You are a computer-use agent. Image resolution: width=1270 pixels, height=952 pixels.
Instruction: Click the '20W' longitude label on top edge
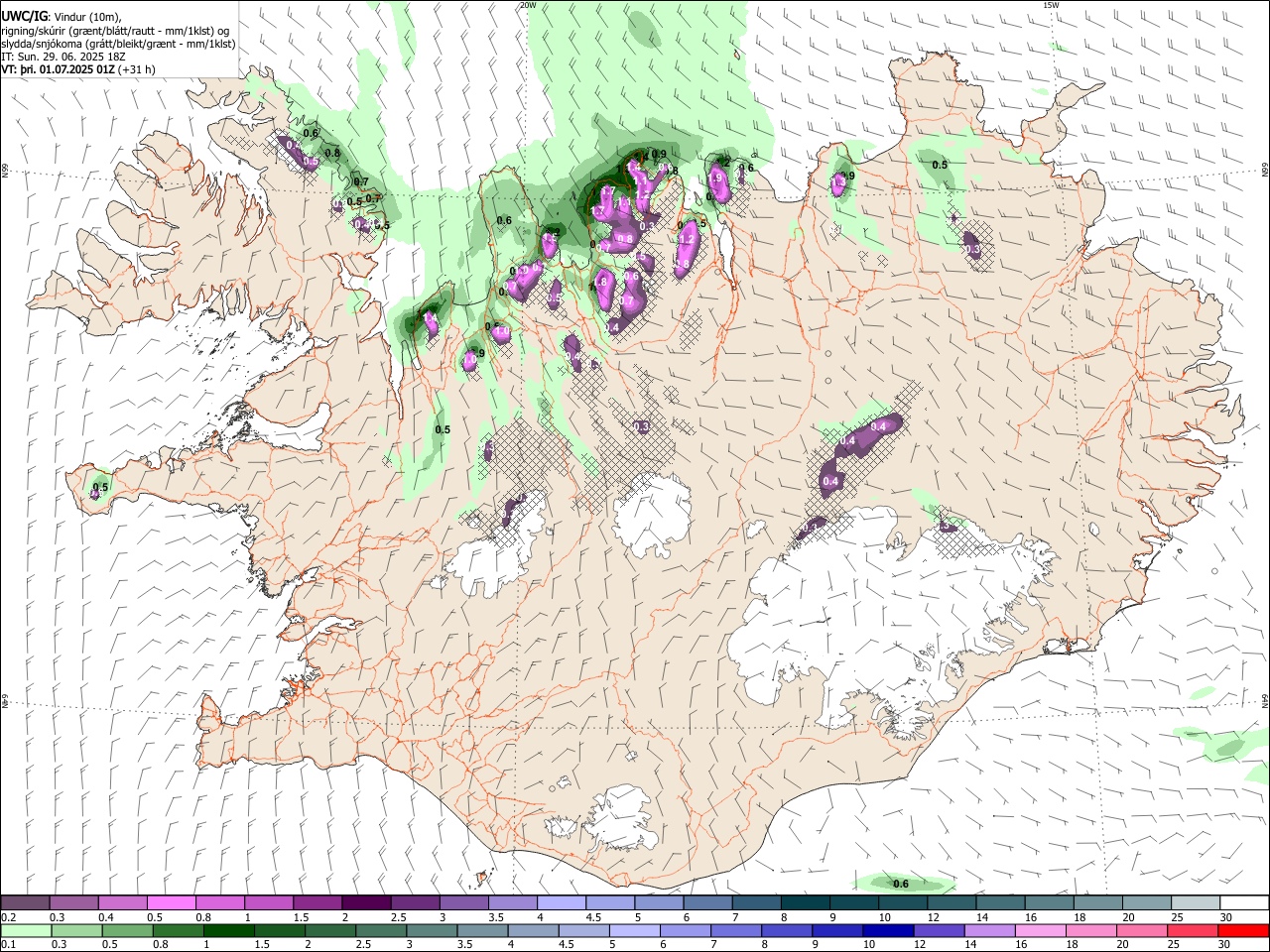tap(528, 5)
